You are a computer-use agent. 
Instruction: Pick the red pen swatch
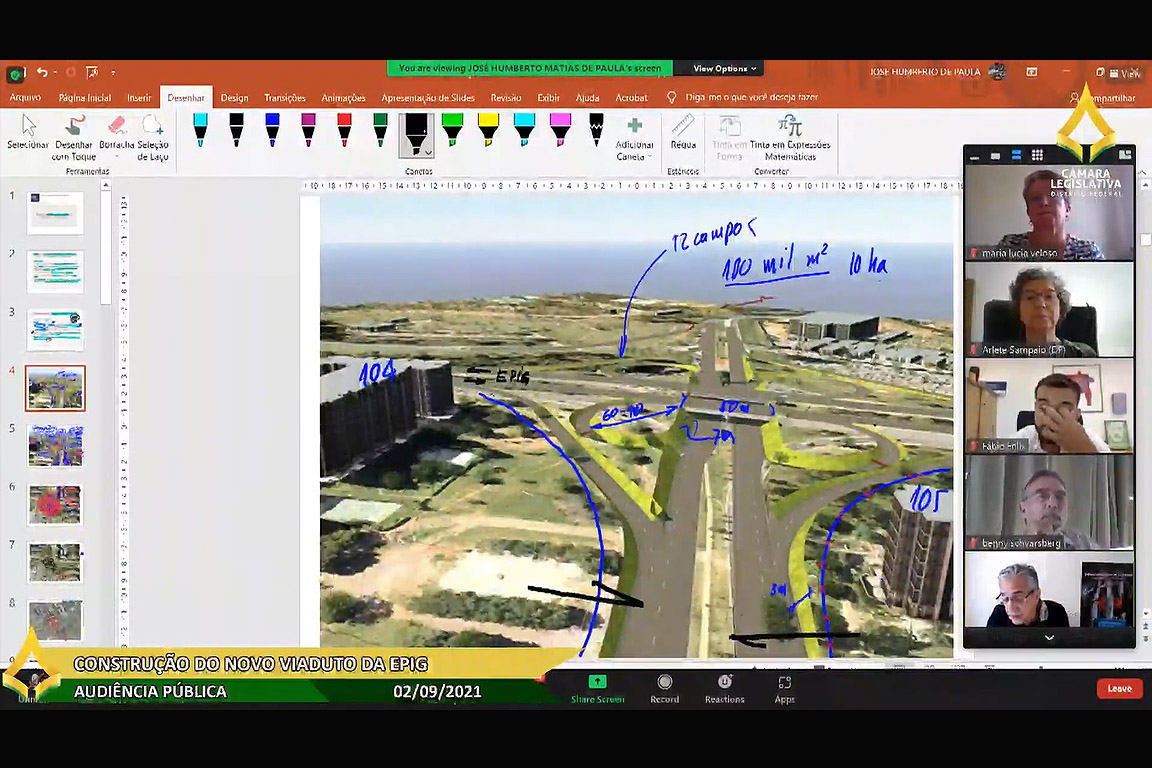point(344,129)
